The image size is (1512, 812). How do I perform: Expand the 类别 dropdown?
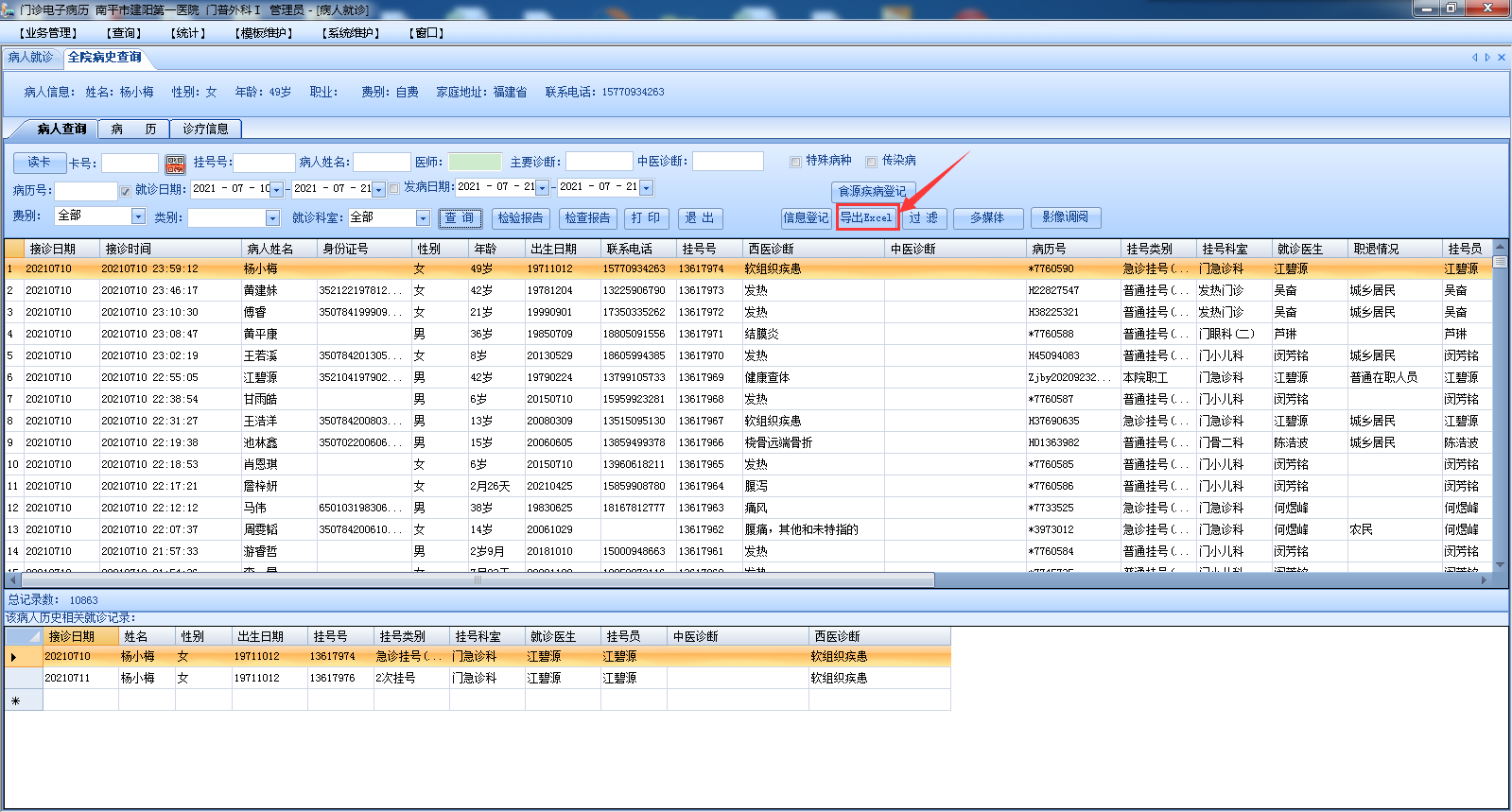pos(272,218)
